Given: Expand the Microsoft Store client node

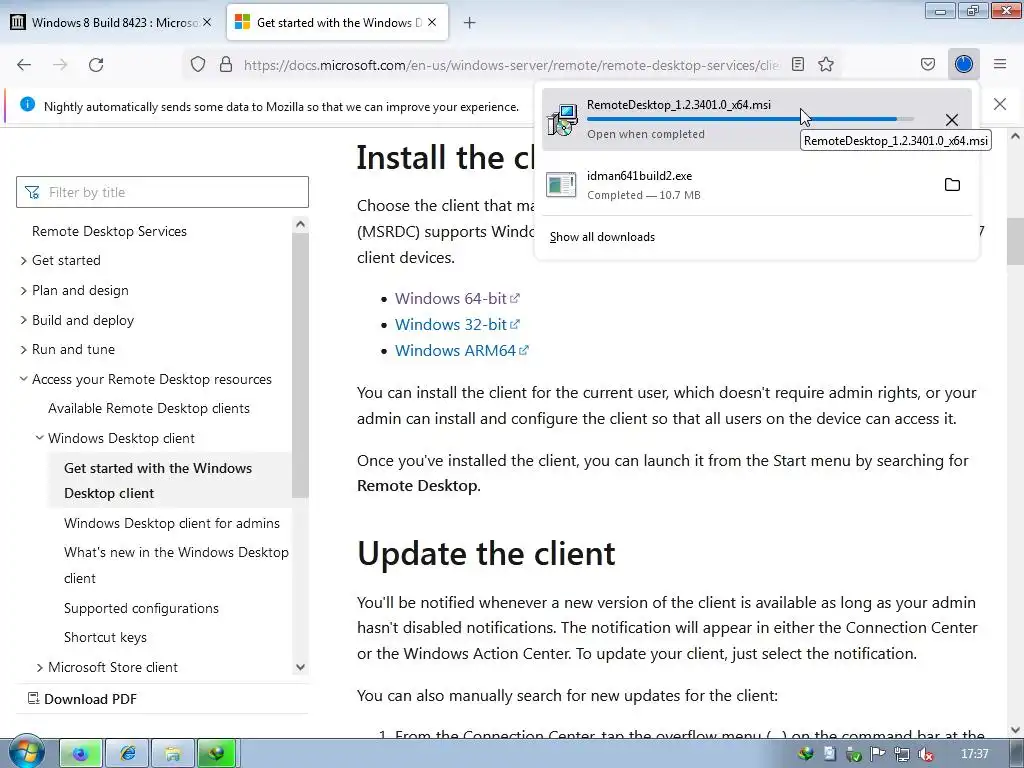Looking at the screenshot, I should point(39,667).
